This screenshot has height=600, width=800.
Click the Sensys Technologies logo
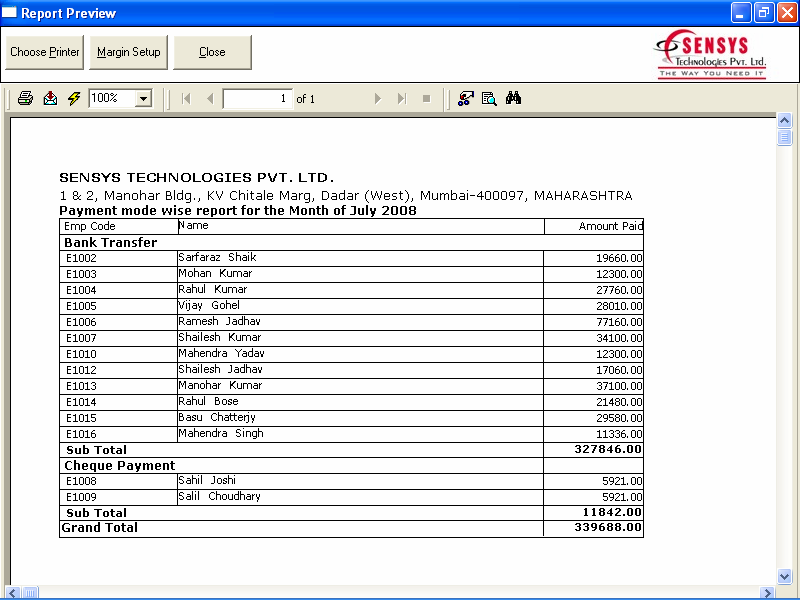click(711, 54)
